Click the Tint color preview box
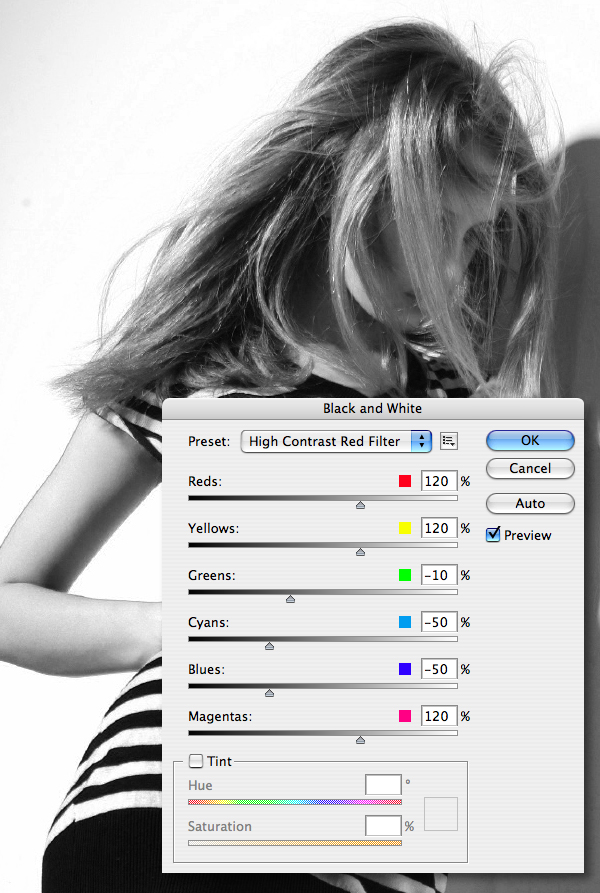 (x=441, y=814)
